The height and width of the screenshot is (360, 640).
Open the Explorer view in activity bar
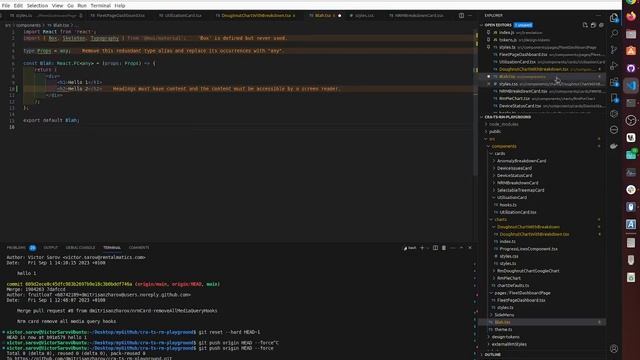pos(614,17)
